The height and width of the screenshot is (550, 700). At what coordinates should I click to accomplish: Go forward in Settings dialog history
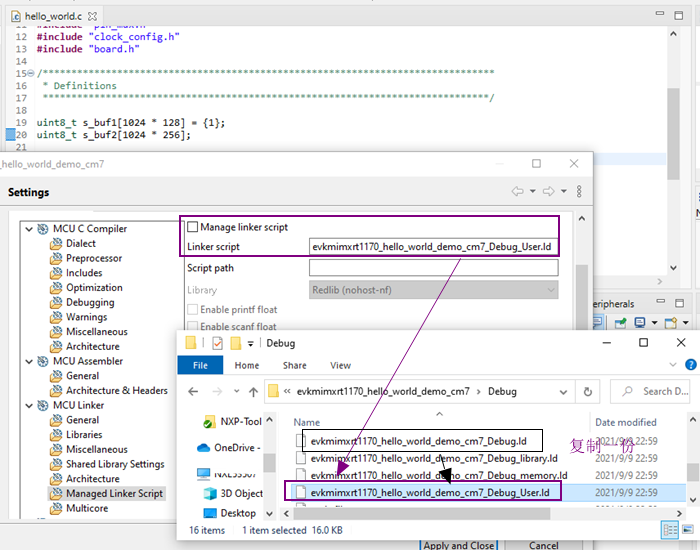click(x=548, y=192)
